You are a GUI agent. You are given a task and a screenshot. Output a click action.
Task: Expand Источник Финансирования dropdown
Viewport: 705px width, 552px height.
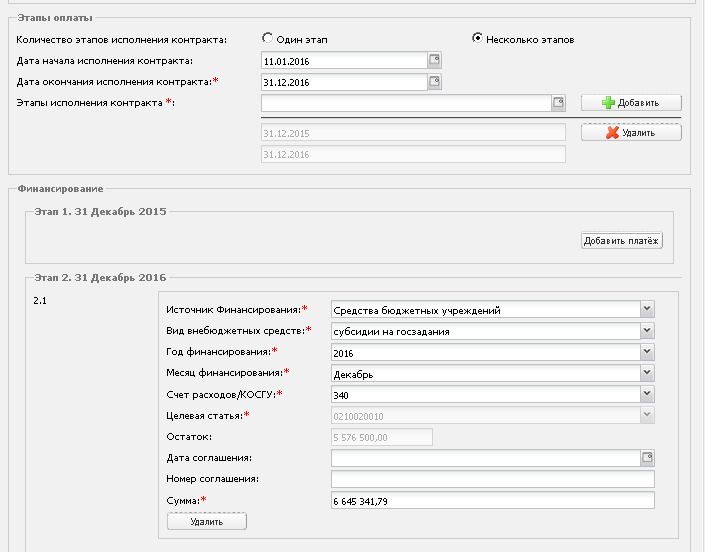click(x=647, y=309)
